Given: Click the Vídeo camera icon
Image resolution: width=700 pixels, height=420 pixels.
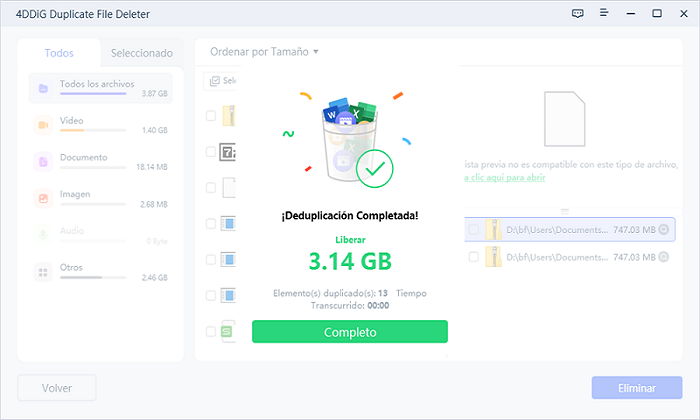Looking at the screenshot, I should point(43,125).
